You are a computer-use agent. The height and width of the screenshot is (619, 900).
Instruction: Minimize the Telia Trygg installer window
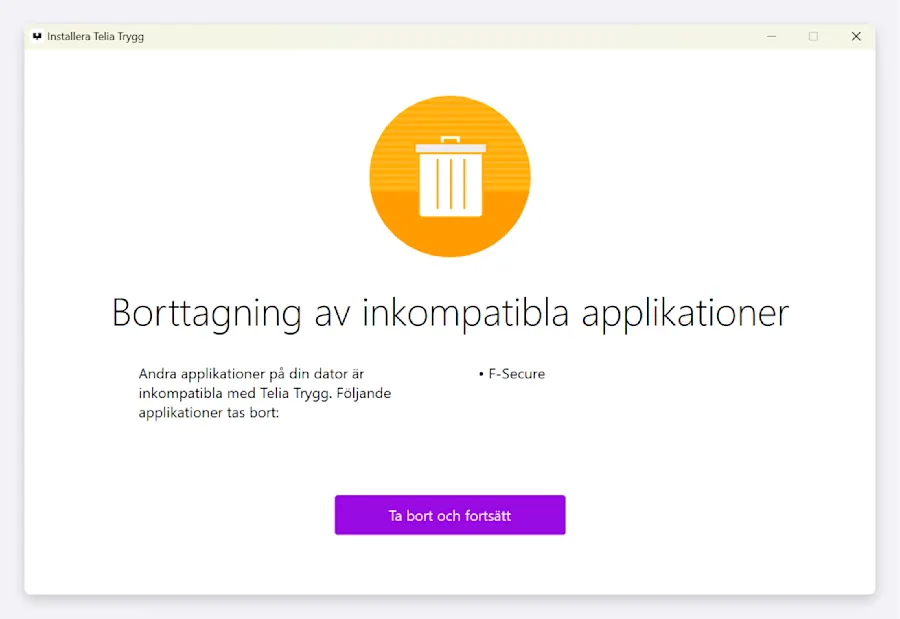(x=771, y=36)
